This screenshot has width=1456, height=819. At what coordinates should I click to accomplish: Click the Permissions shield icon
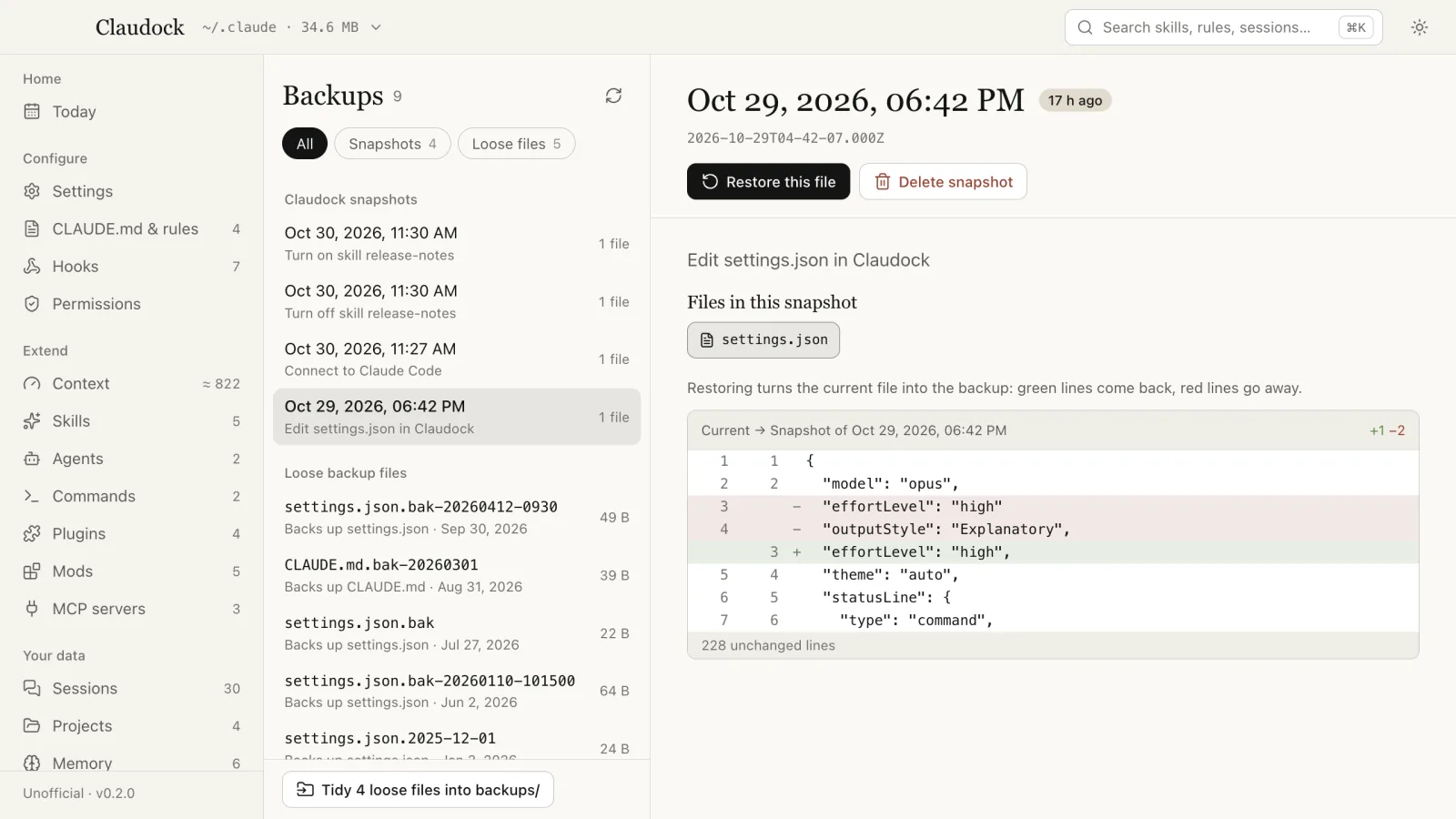pos(32,304)
